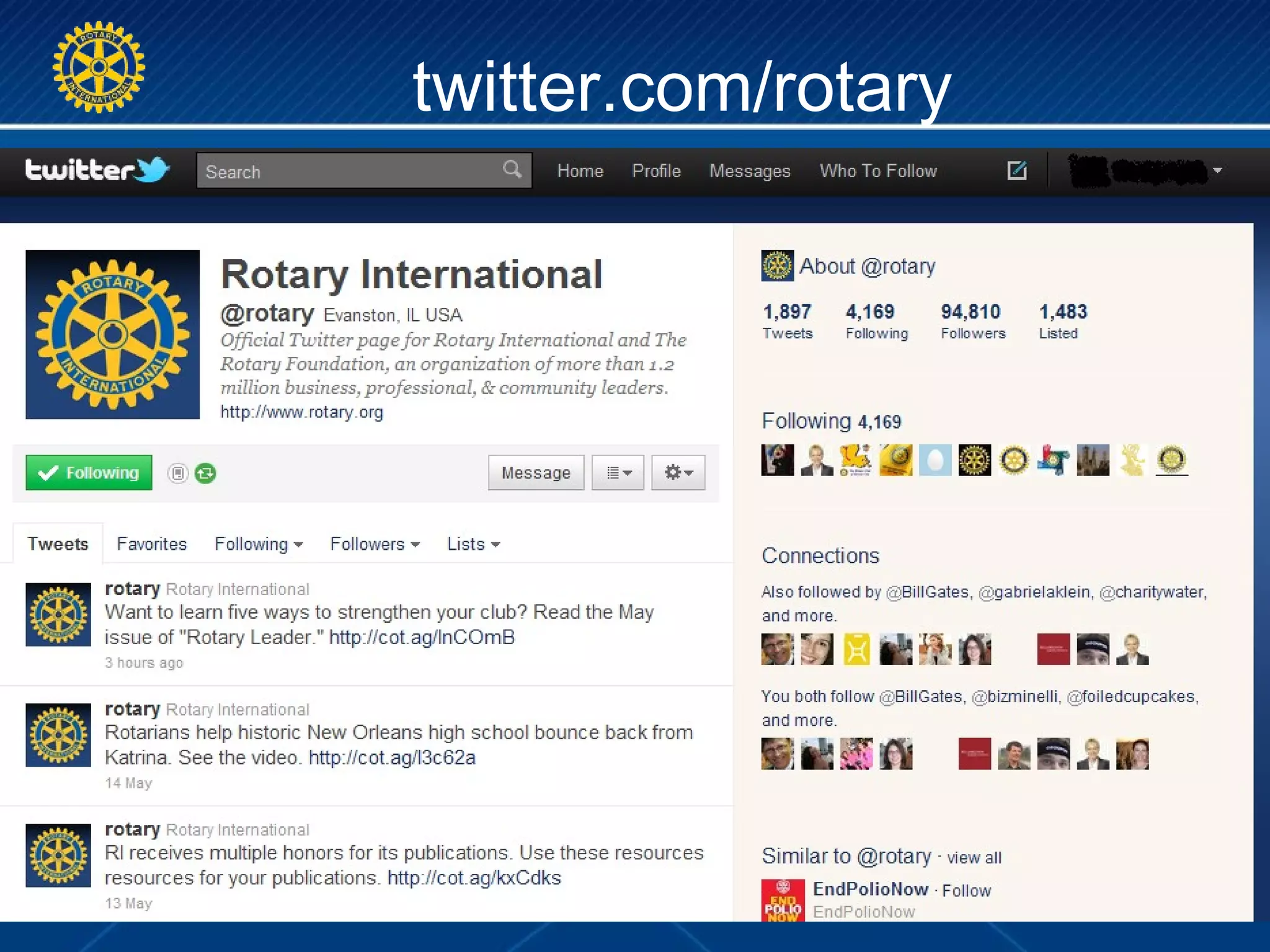Follow the EndPolioNow account

click(x=967, y=891)
